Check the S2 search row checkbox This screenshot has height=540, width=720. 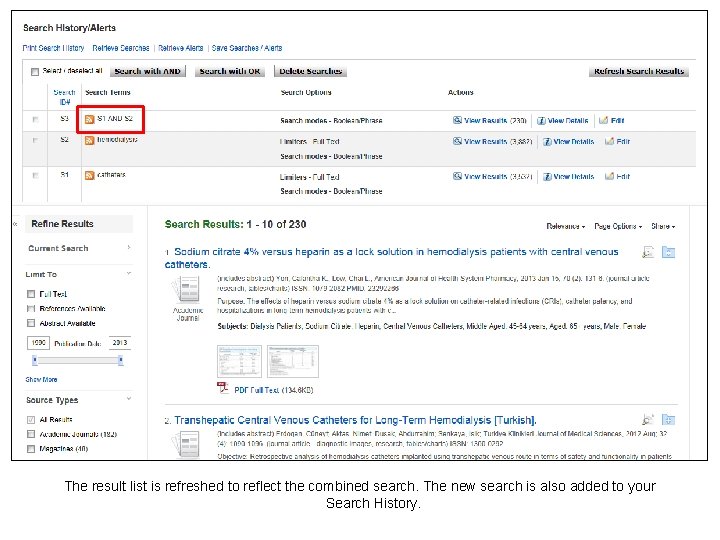click(35, 140)
